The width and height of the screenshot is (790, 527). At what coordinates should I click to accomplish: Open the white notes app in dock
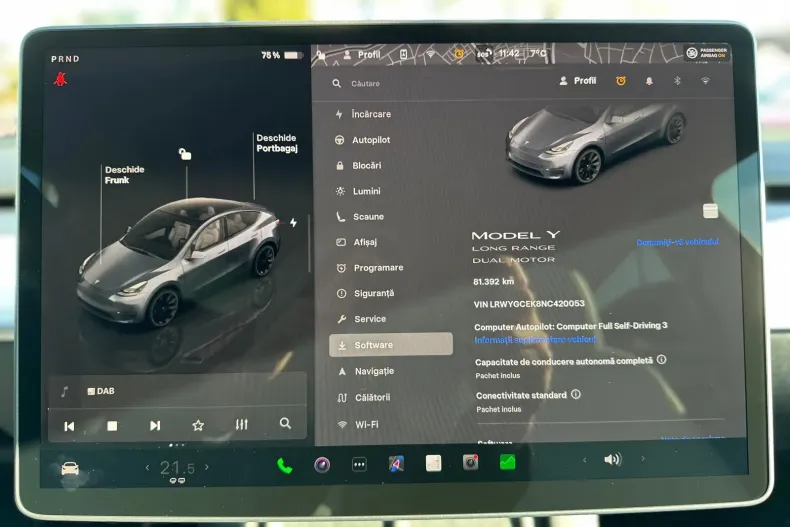point(433,463)
